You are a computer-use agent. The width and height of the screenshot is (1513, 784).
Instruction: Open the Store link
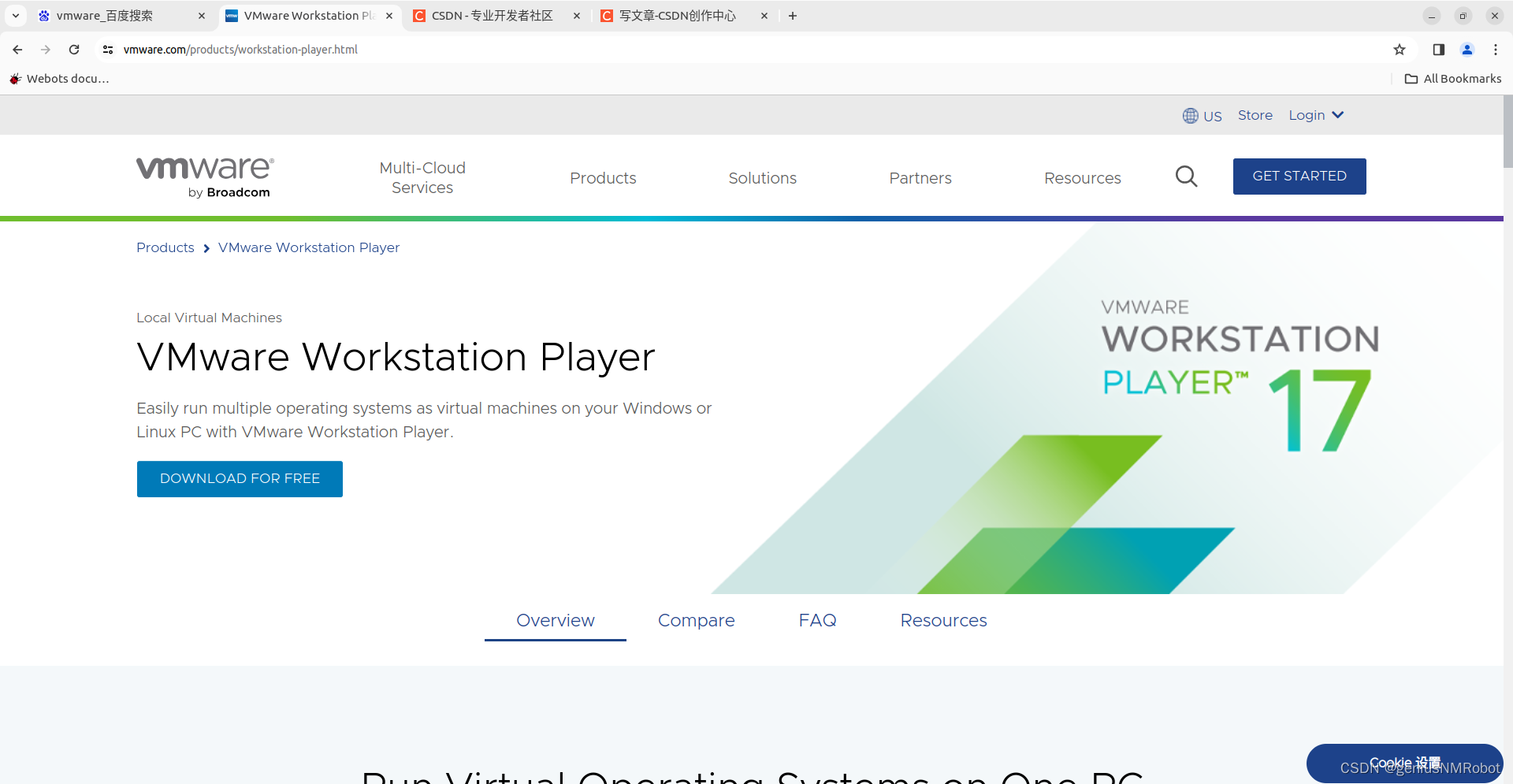(x=1255, y=115)
